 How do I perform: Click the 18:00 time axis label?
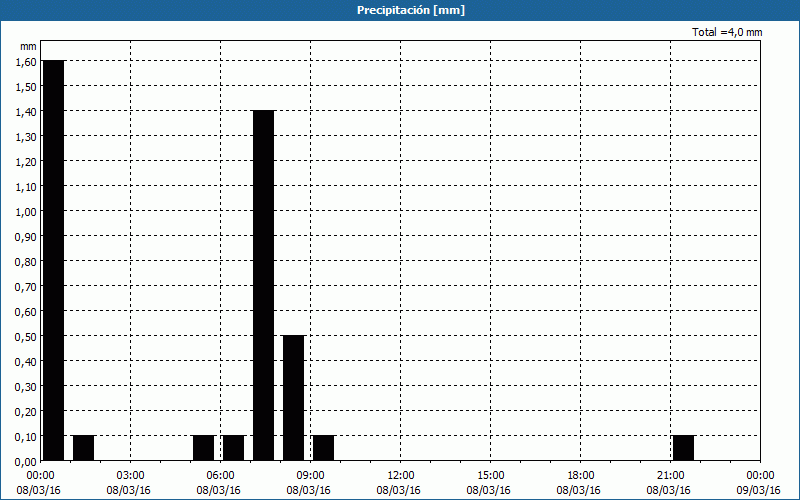581,476
